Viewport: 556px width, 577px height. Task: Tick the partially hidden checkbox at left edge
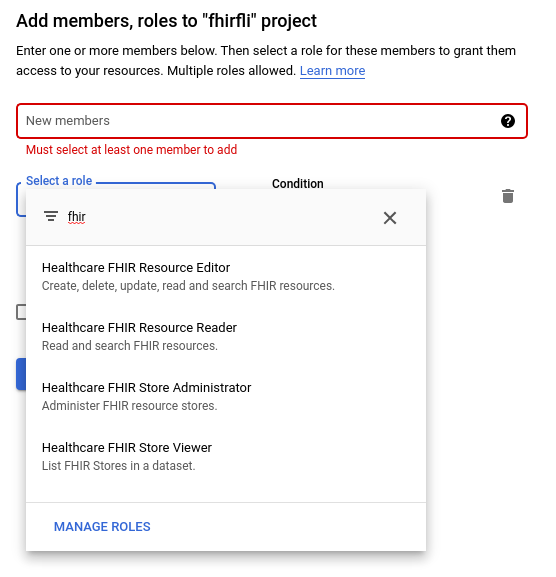click(x=21, y=312)
